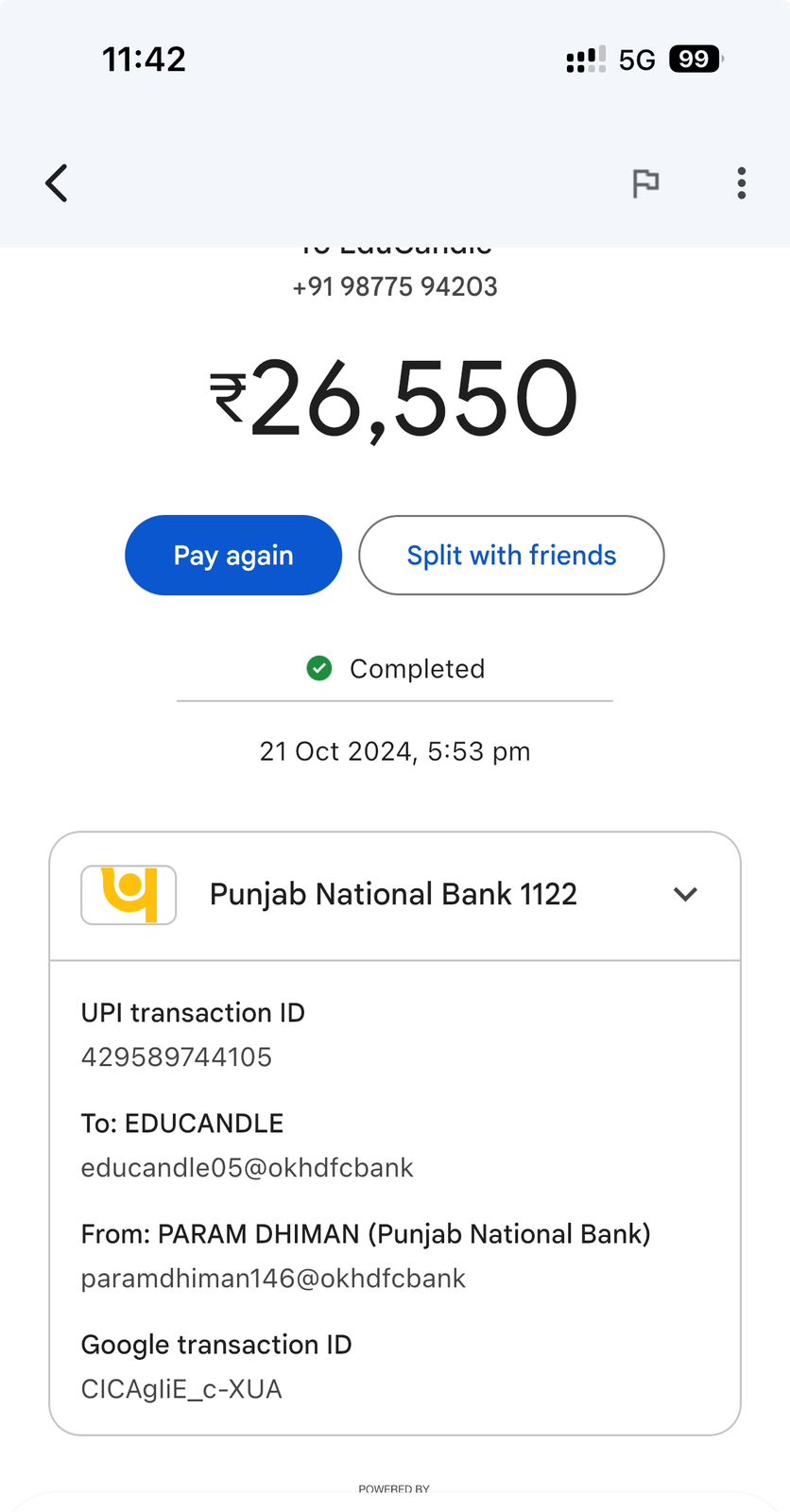Tap the Google transaction ID value
Image resolution: width=790 pixels, height=1512 pixels.
coord(181,1389)
